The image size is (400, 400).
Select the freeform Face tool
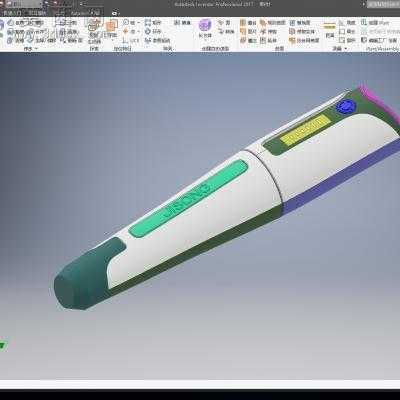click(x=224, y=22)
